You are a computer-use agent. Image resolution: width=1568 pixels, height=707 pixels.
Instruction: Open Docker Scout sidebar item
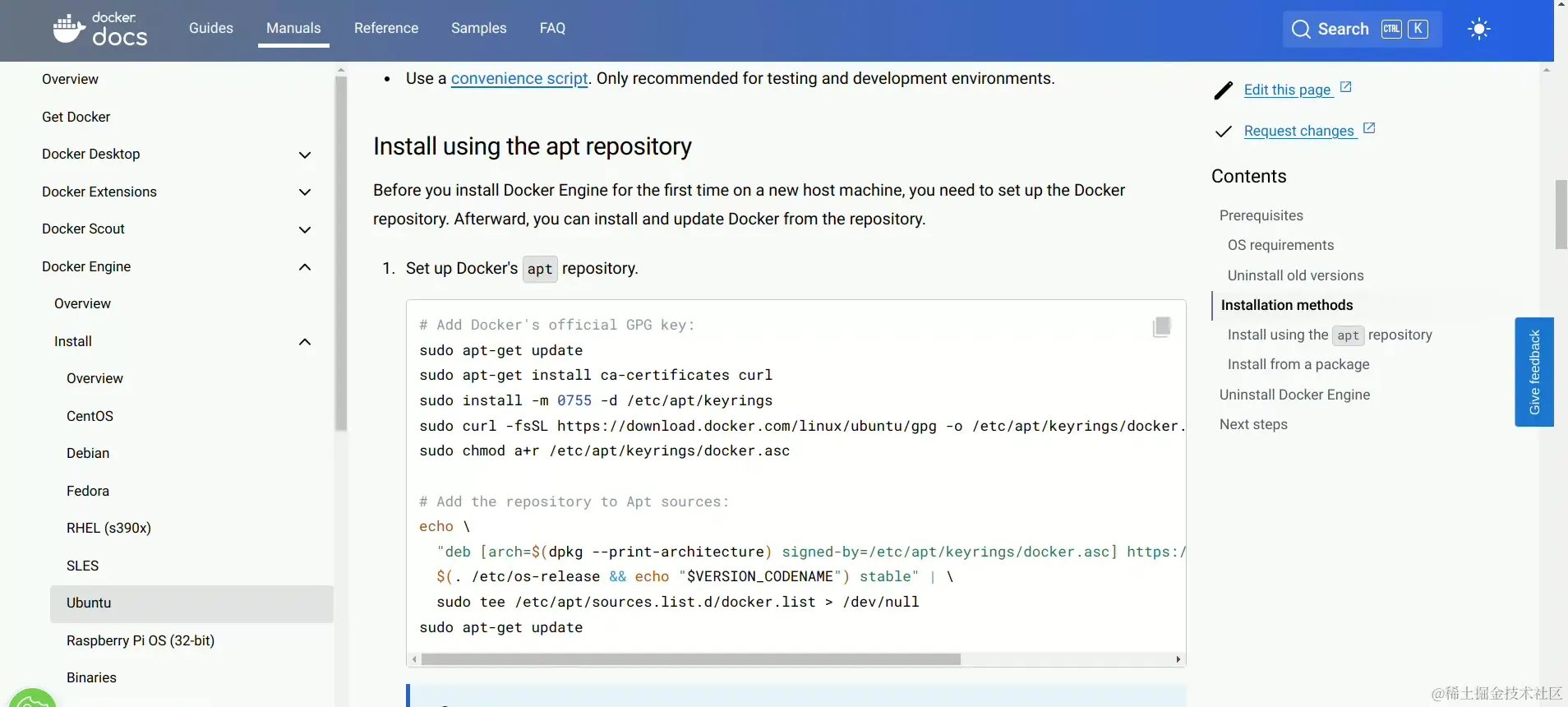(x=84, y=229)
